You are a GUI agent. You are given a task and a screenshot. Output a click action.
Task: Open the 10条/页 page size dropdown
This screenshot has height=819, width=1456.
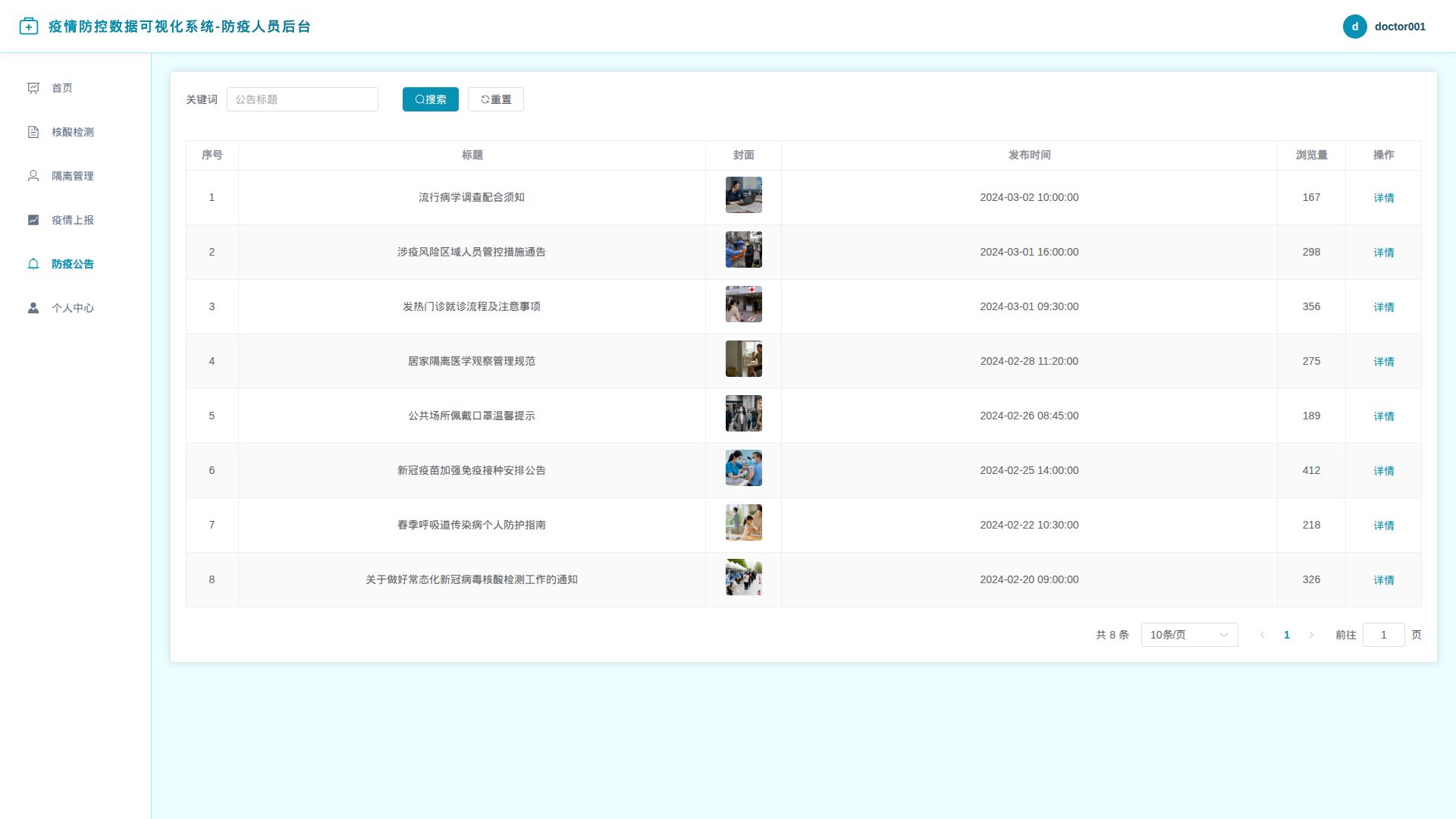(1189, 635)
